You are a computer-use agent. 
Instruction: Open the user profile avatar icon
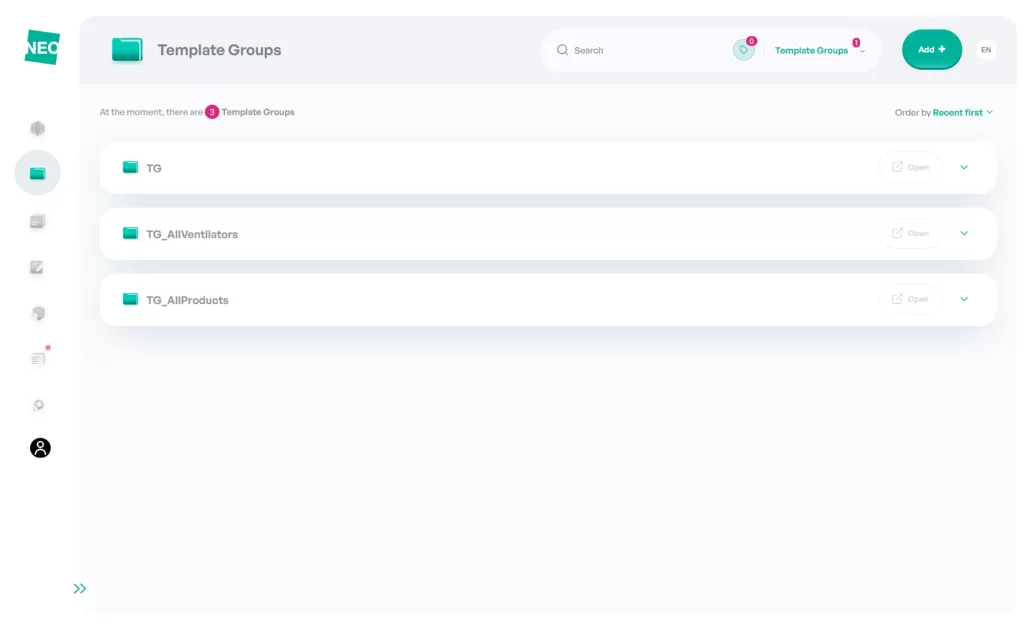coord(40,447)
